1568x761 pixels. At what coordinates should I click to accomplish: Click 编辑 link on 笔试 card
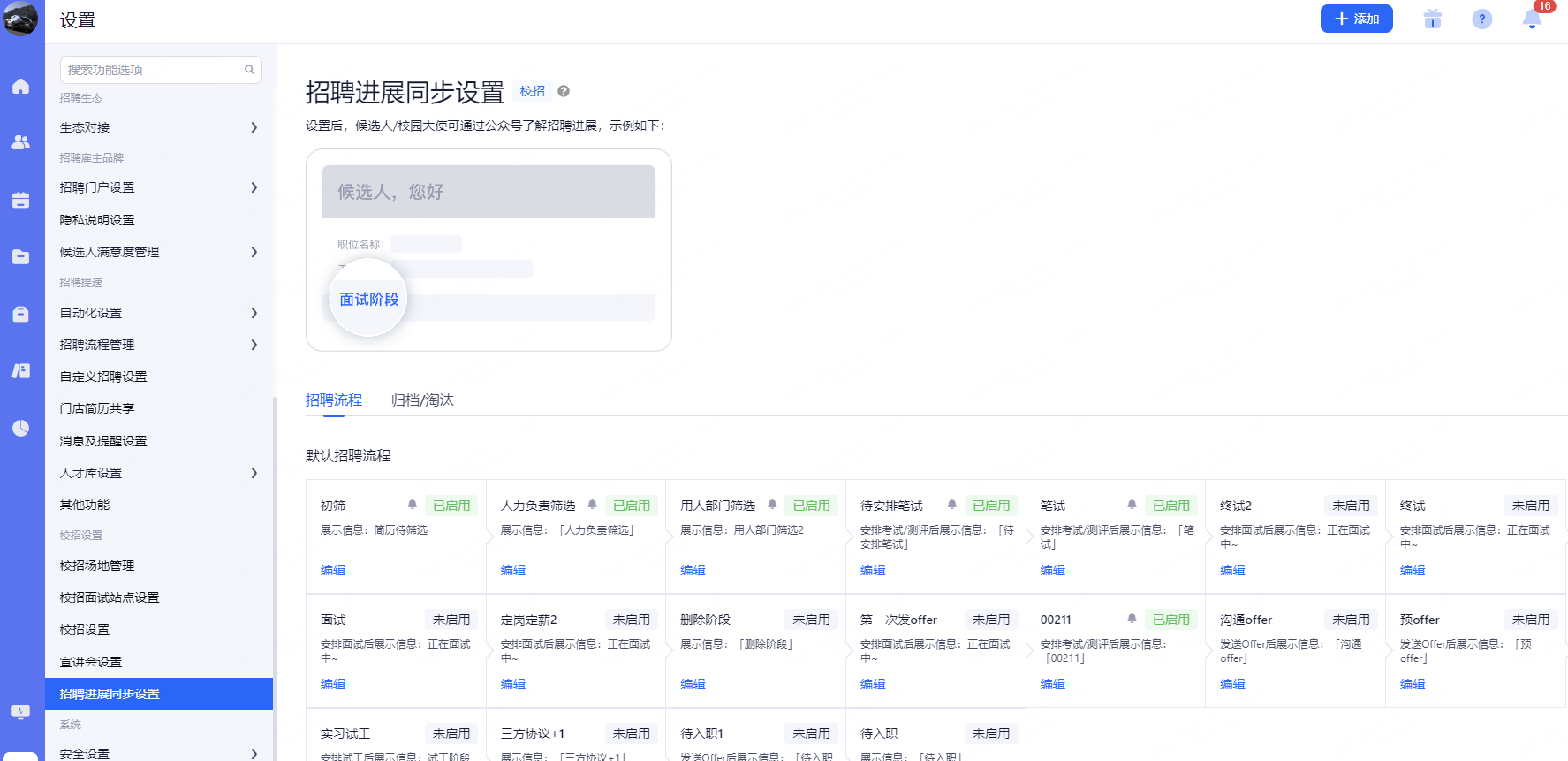click(x=1052, y=570)
